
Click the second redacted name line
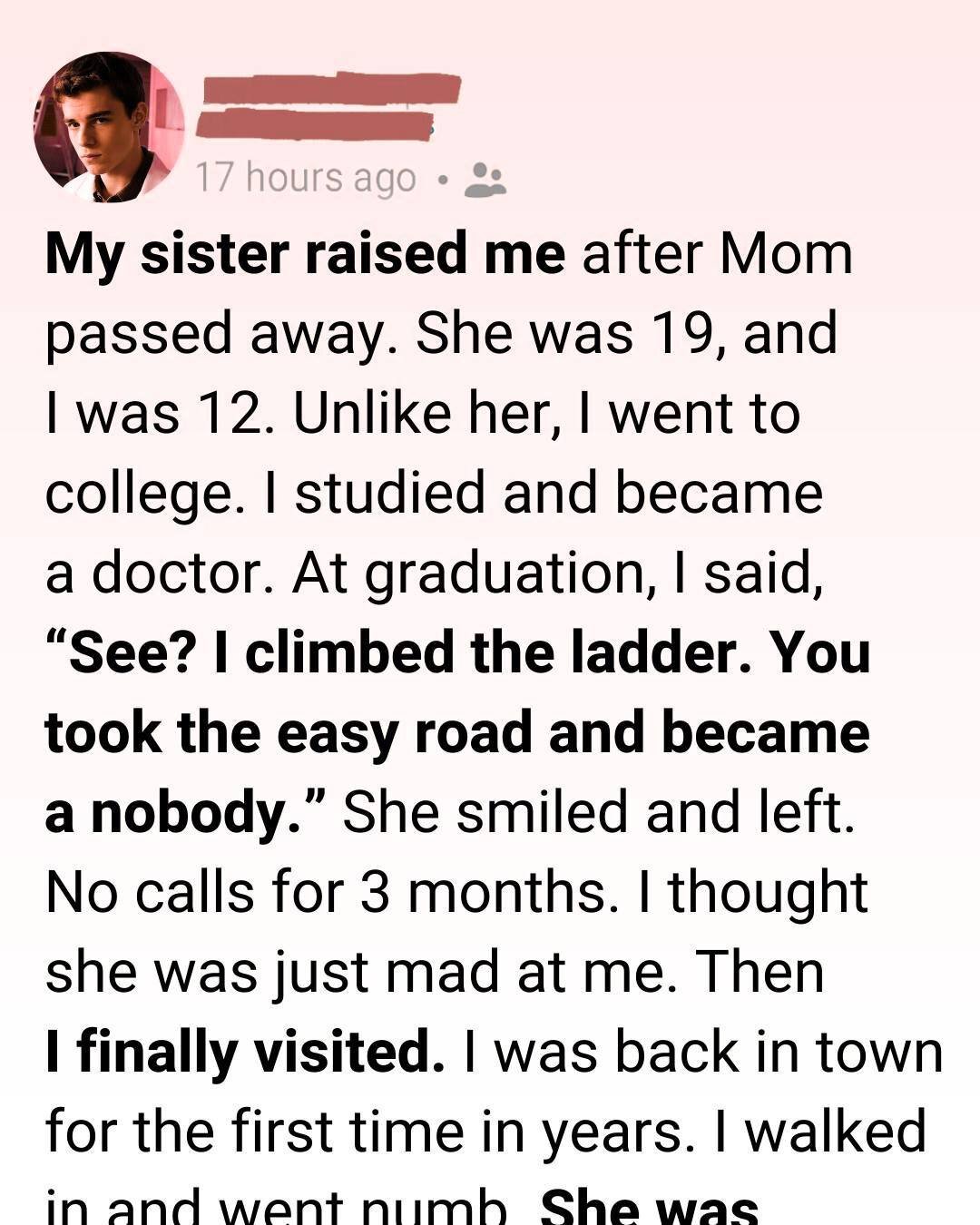pyautogui.click(x=314, y=125)
